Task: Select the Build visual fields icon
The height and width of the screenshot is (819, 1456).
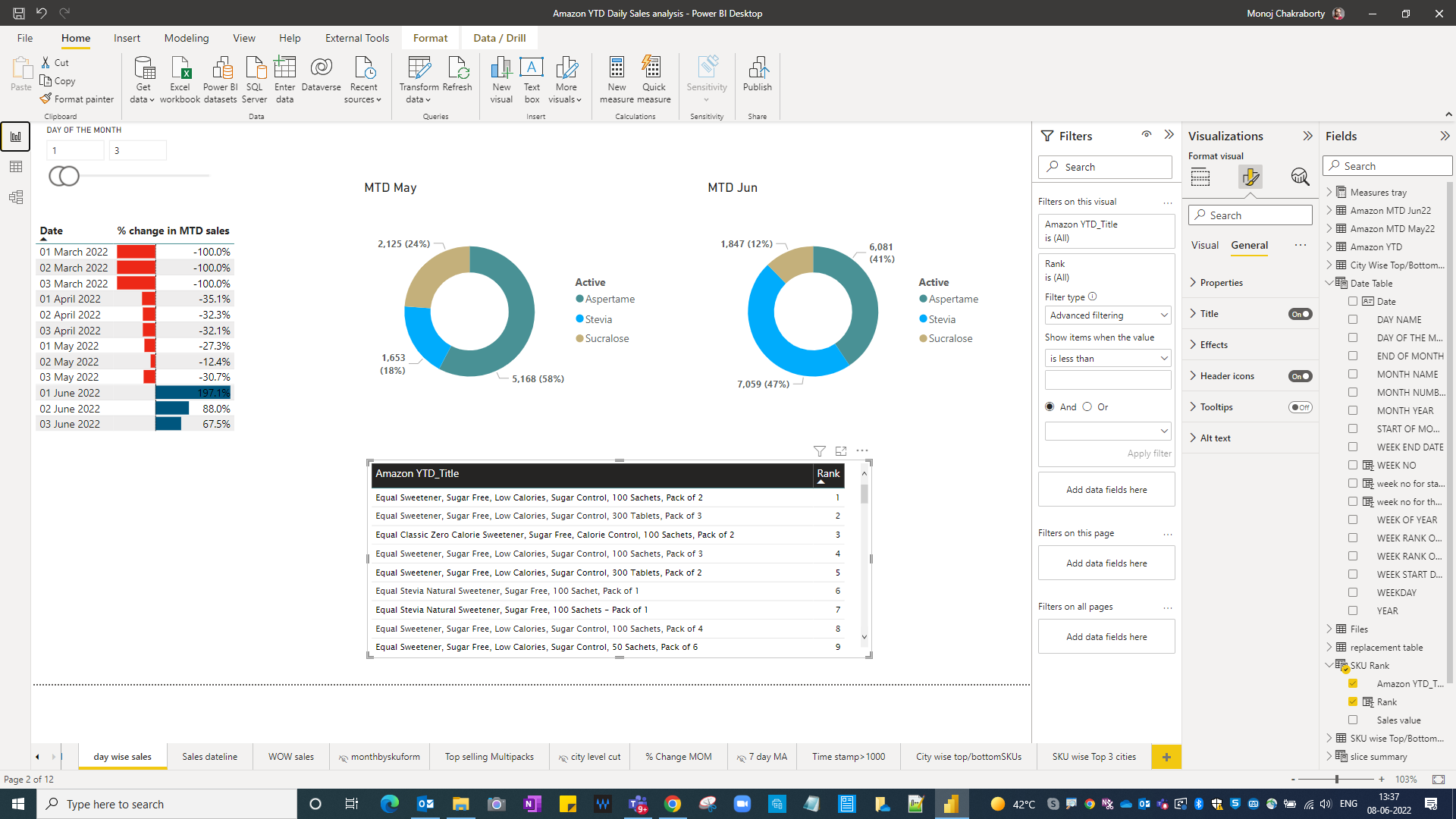Action: click(x=1200, y=177)
